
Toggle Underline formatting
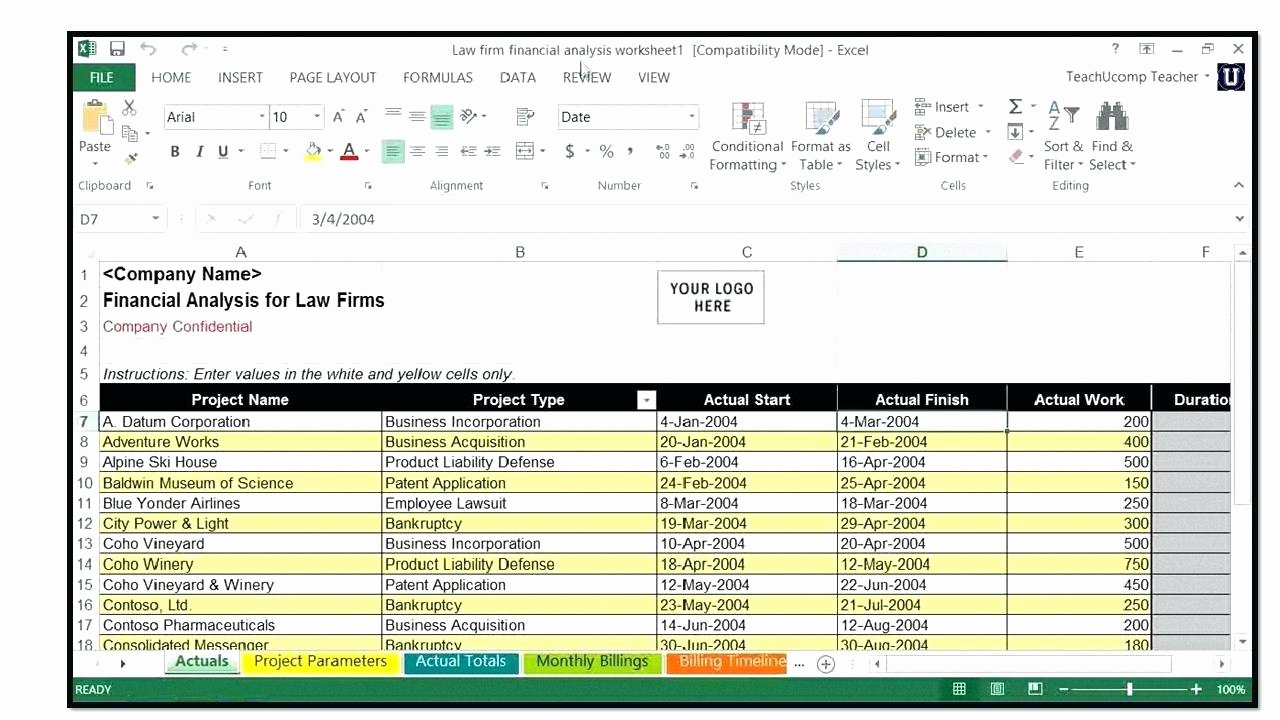pyautogui.click(x=223, y=152)
